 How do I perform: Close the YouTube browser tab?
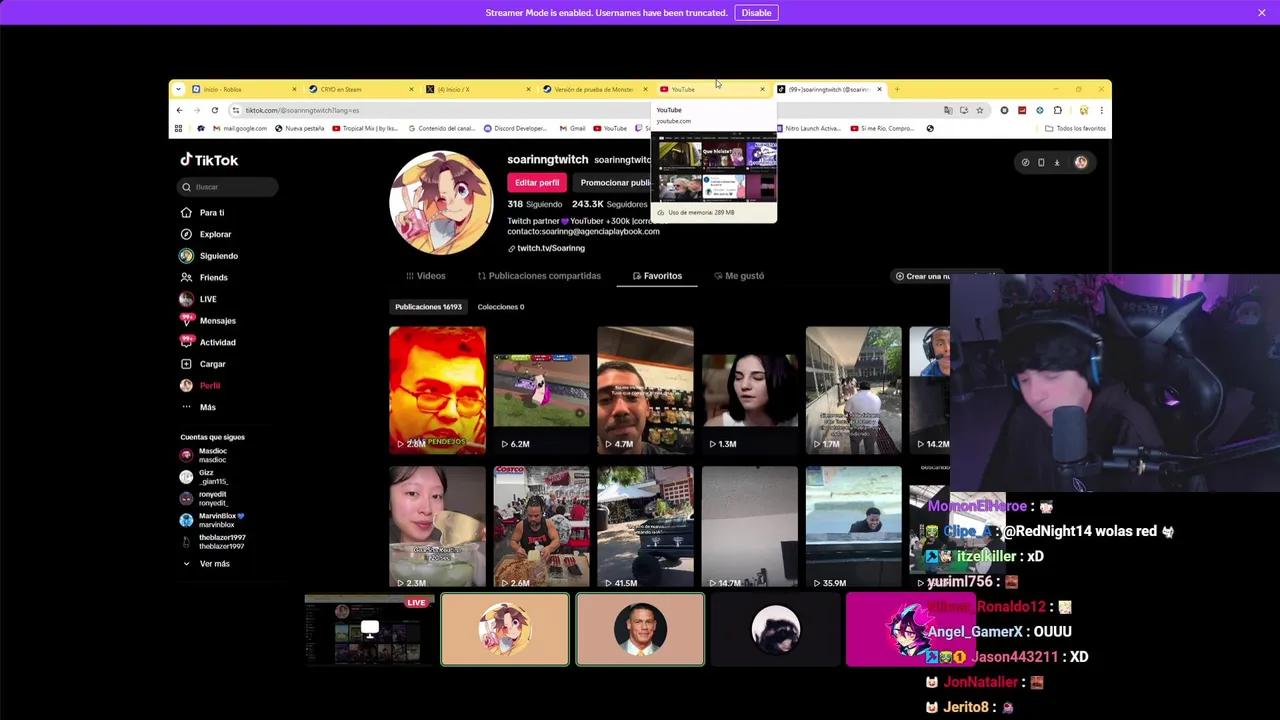pyautogui.click(x=762, y=89)
